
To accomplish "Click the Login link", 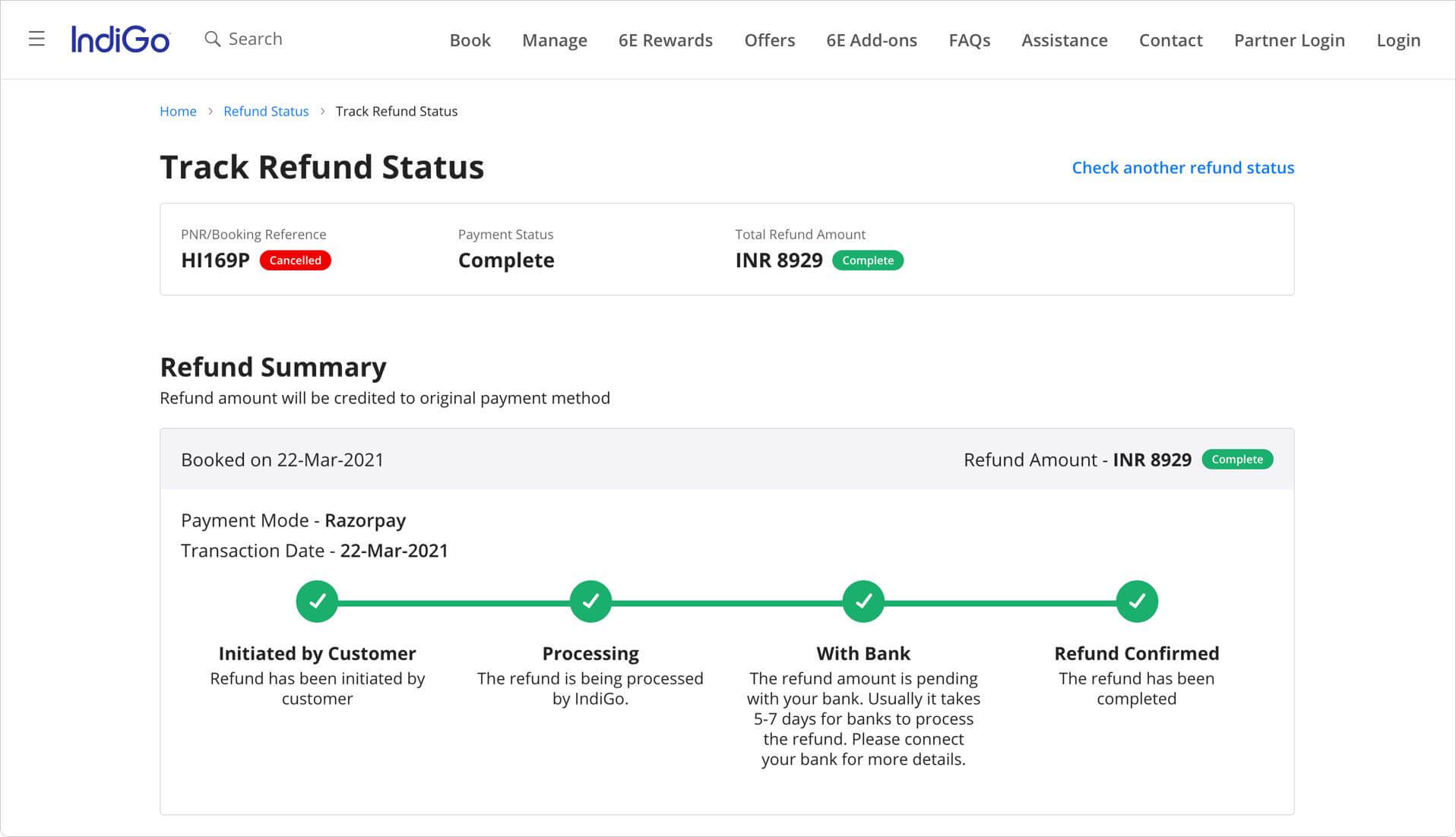I will coord(1397,40).
